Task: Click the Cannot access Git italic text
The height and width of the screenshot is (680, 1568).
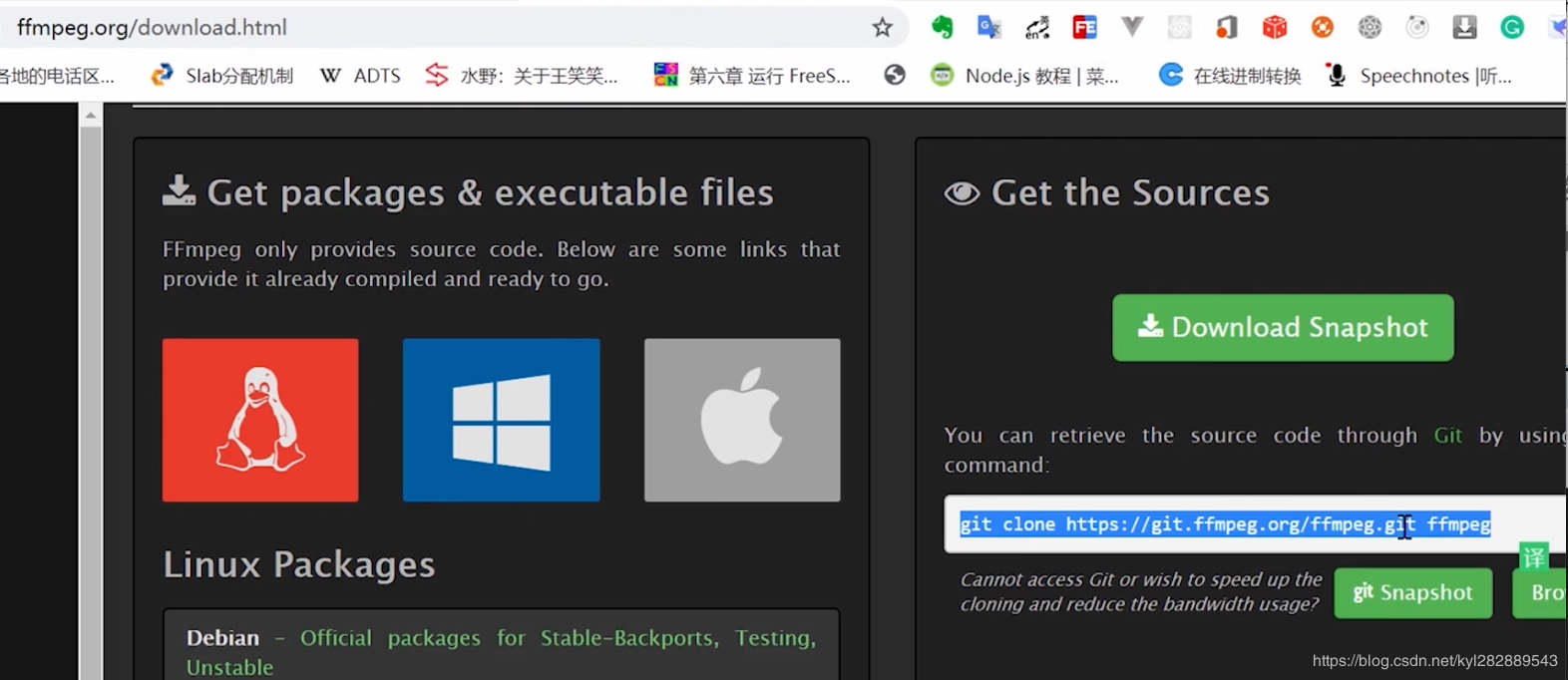Action: 1140,592
